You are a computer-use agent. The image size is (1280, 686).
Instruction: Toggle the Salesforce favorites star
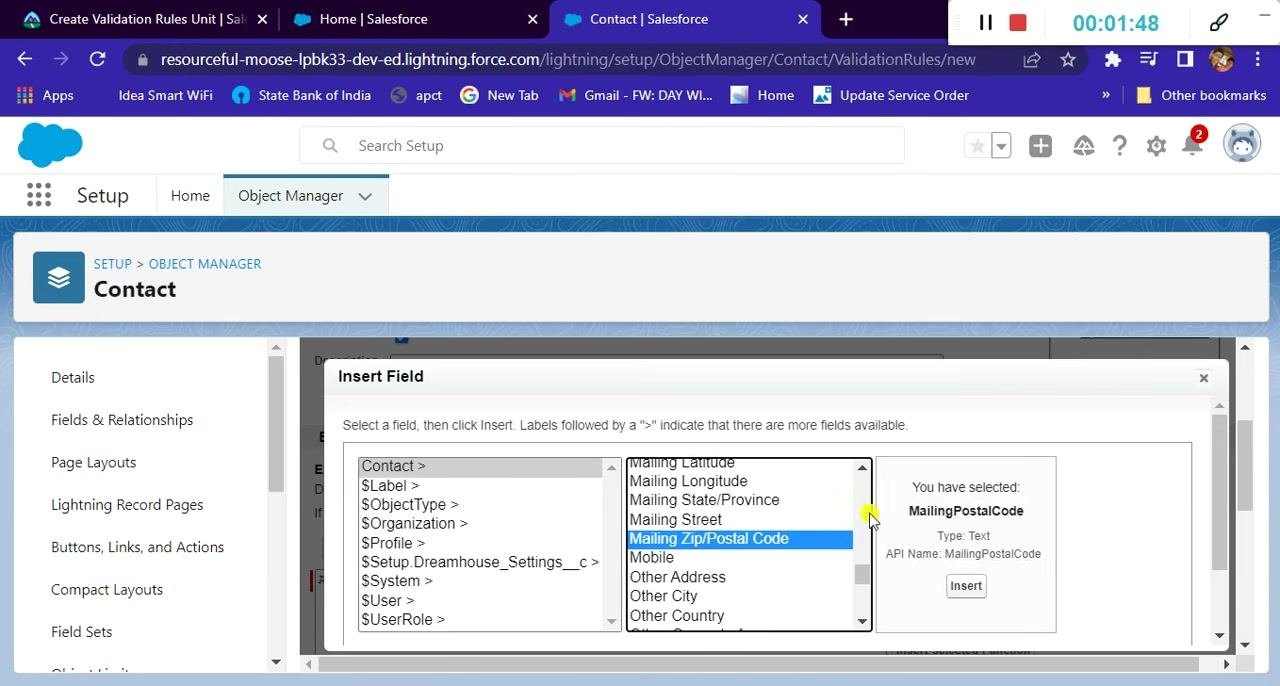click(x=977, y=146)
